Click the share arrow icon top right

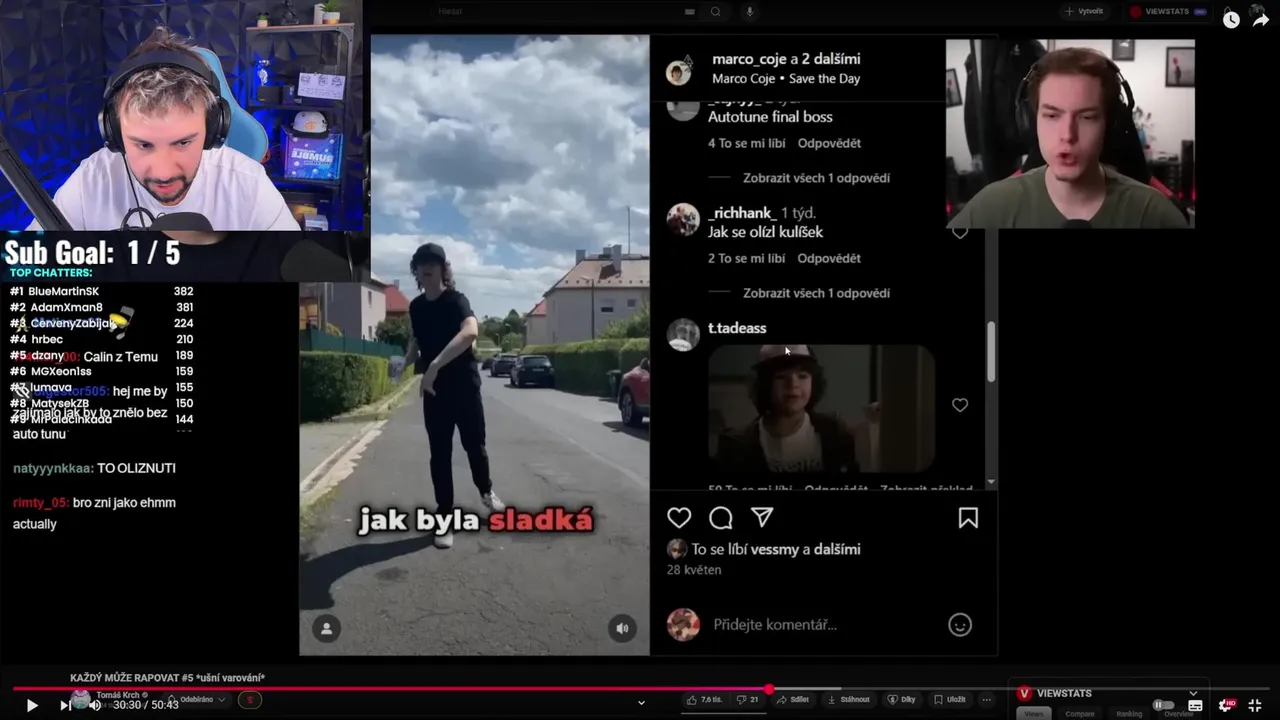pyautogui.click(x=1260, y=18)
